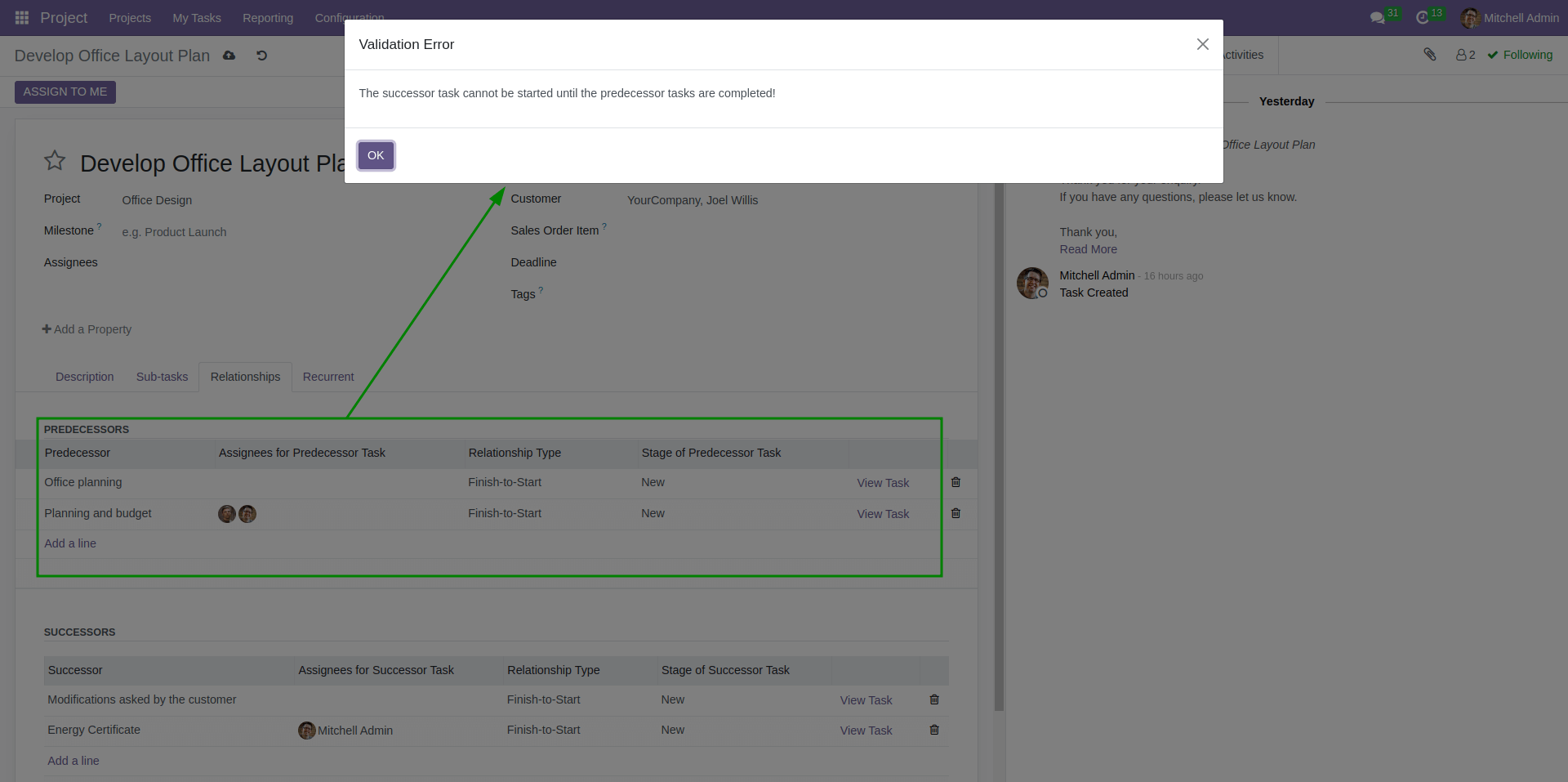
Task: Toggle the Following status
Action: pyautogui.click(x=1521, y=55)
